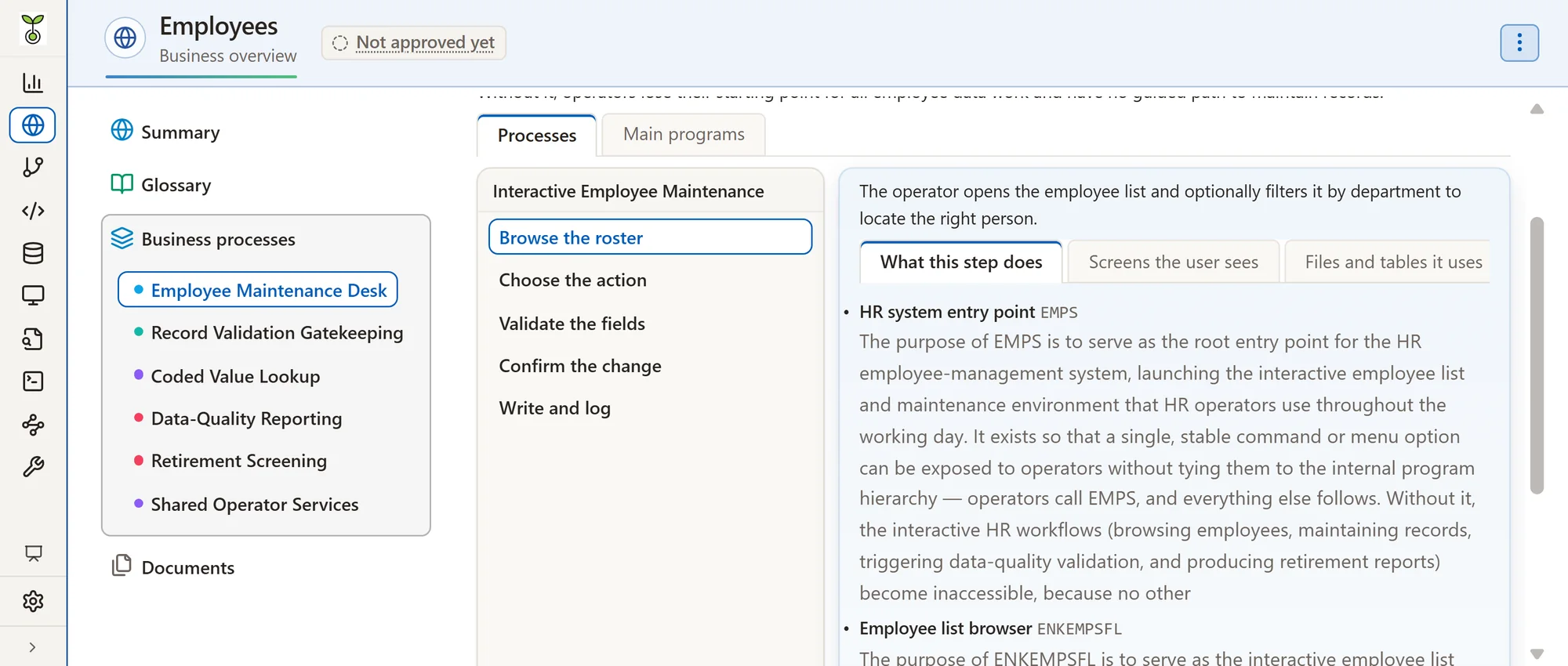Image resolution: width=1568 pixels, height=666 pixels.
Task: Open the workflow nodes sidebar icon
Action: 33,425
